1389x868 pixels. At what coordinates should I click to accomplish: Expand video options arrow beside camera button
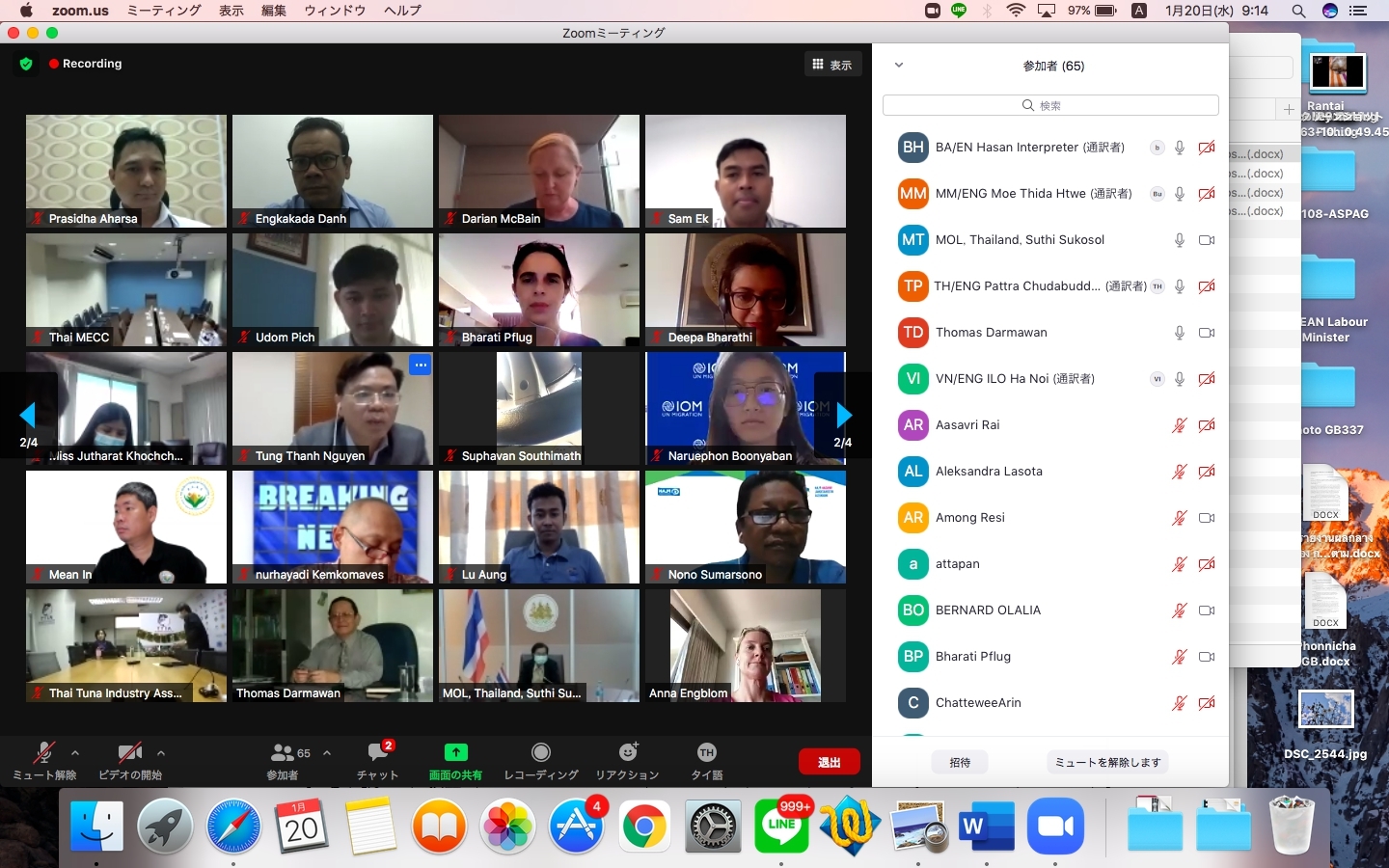click(161, 753)
